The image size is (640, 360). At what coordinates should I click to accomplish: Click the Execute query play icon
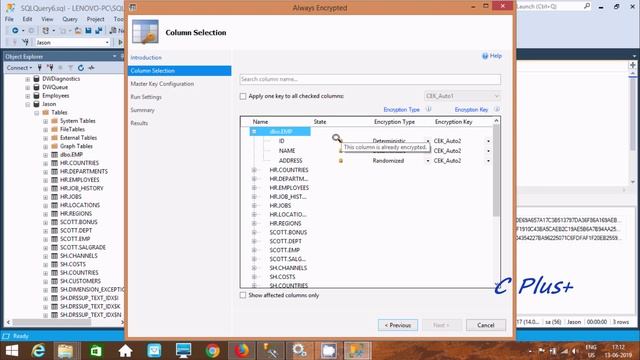point(120,42)
